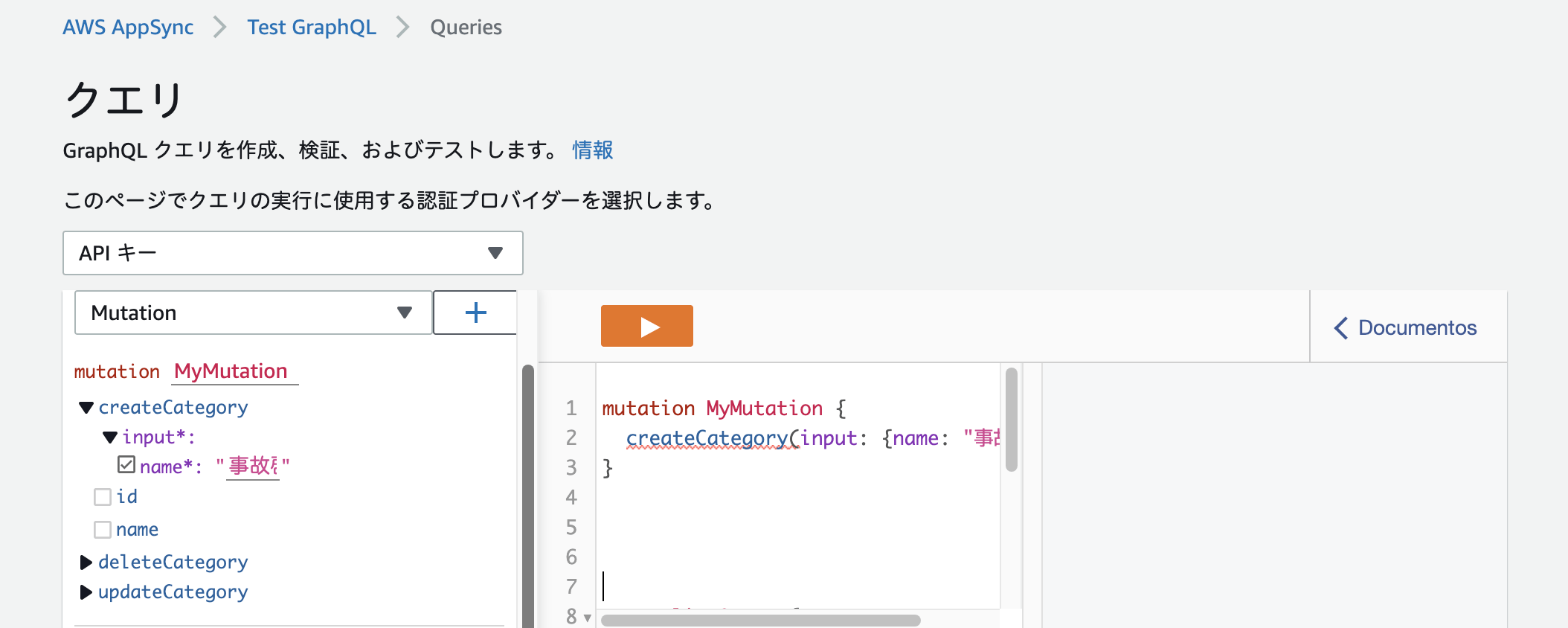Click the editor horizontal scrollbar
This screenshot has height=628, width=1568.
click(x=760, y=620)
